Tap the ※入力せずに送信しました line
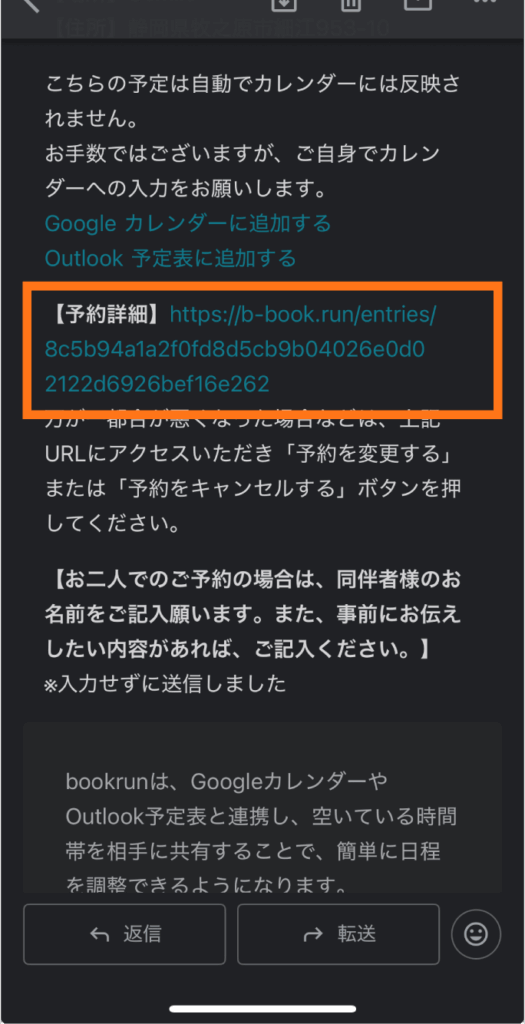 165,684
